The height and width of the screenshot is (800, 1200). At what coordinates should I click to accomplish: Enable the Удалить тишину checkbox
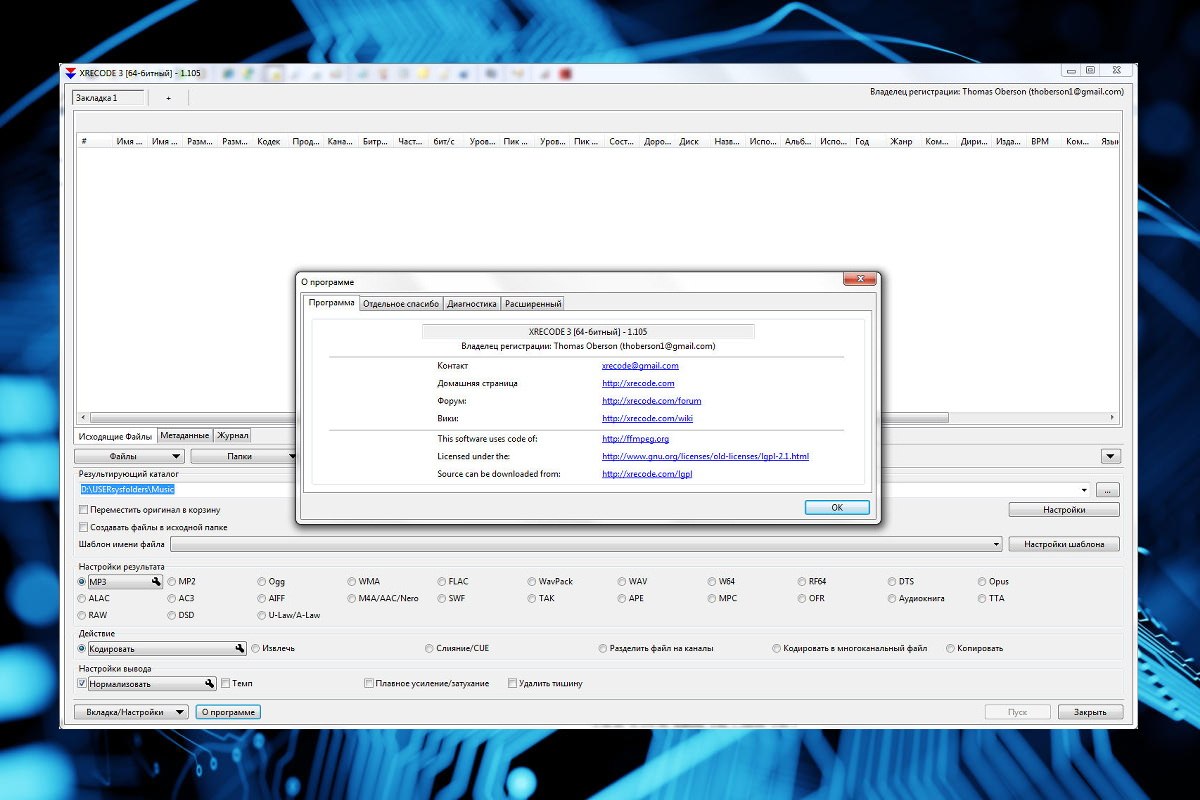coord(513,684)
